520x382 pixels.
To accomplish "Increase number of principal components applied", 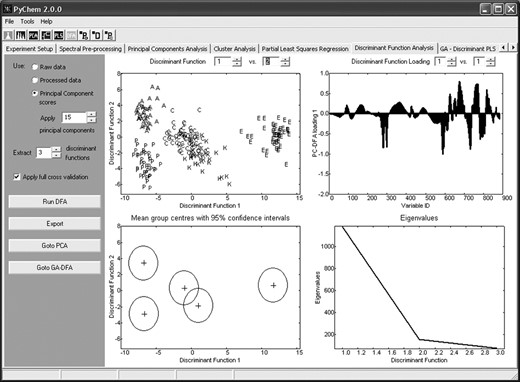I will point(91,115).
